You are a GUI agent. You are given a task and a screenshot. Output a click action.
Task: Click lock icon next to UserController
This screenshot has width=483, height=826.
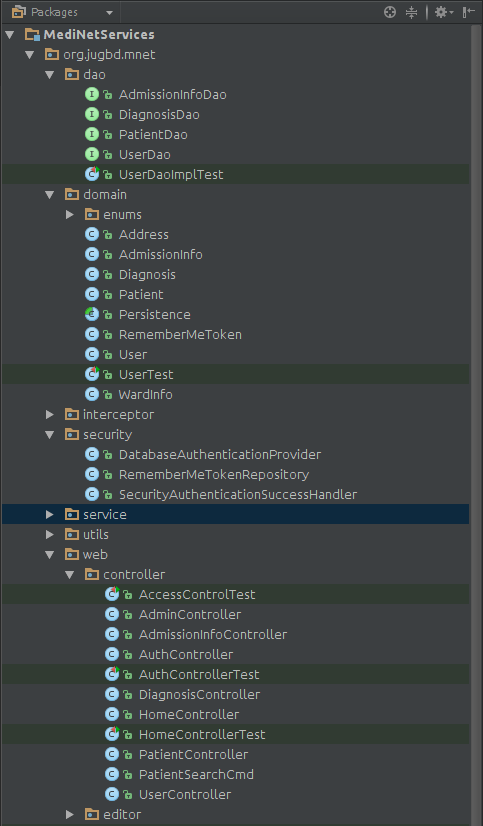(127, 794)
